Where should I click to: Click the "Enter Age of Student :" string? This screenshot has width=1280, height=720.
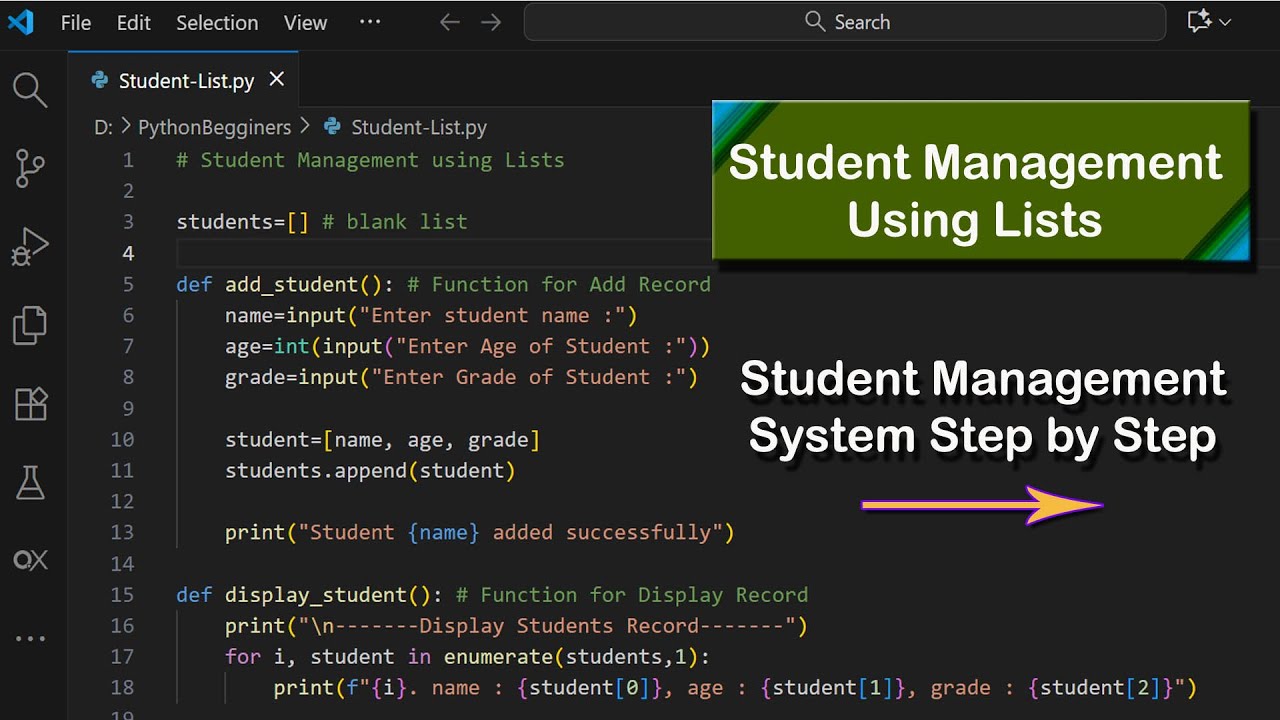(540, 346)
